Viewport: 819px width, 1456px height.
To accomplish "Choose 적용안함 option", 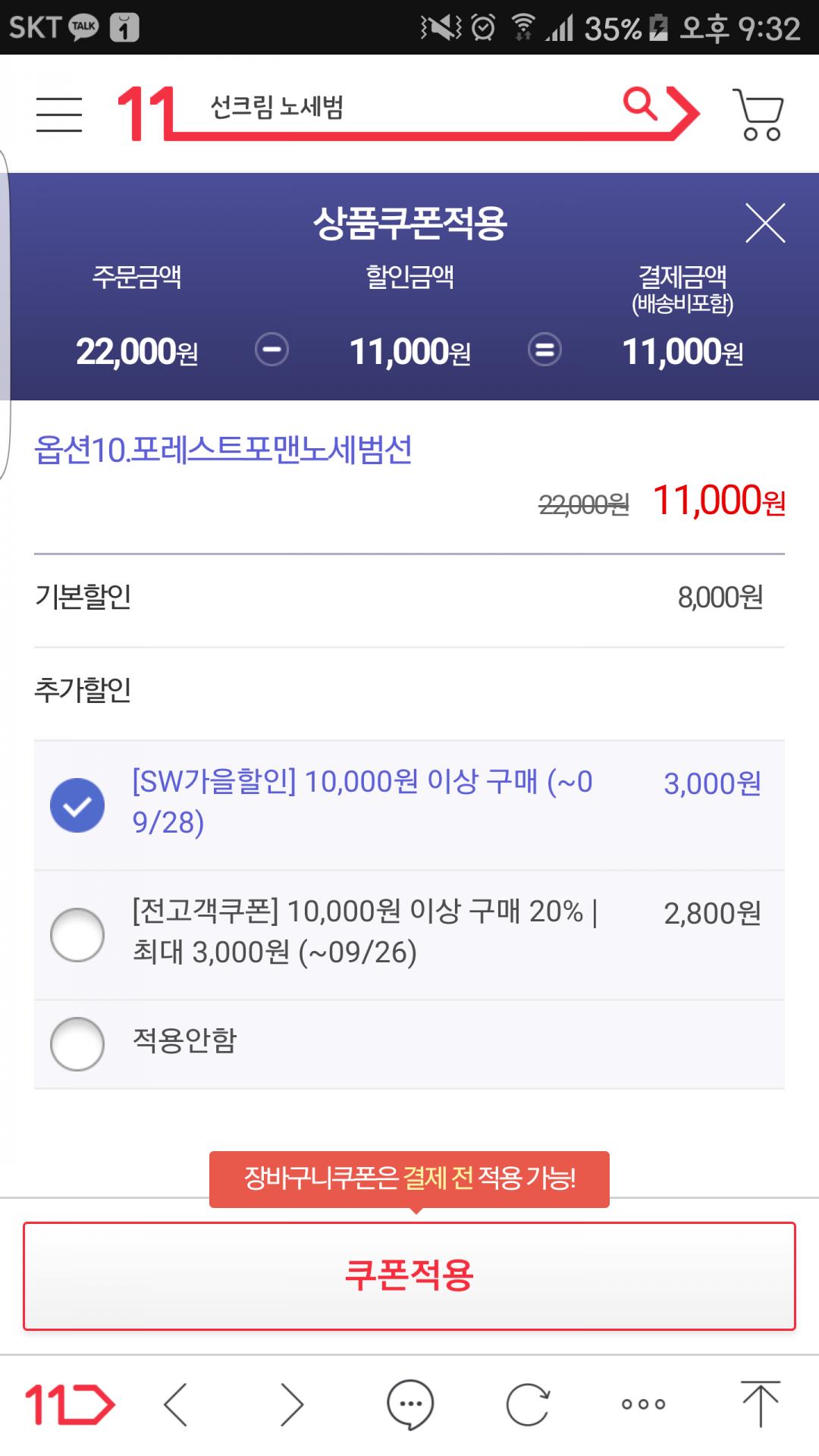I will point(77,1043).
